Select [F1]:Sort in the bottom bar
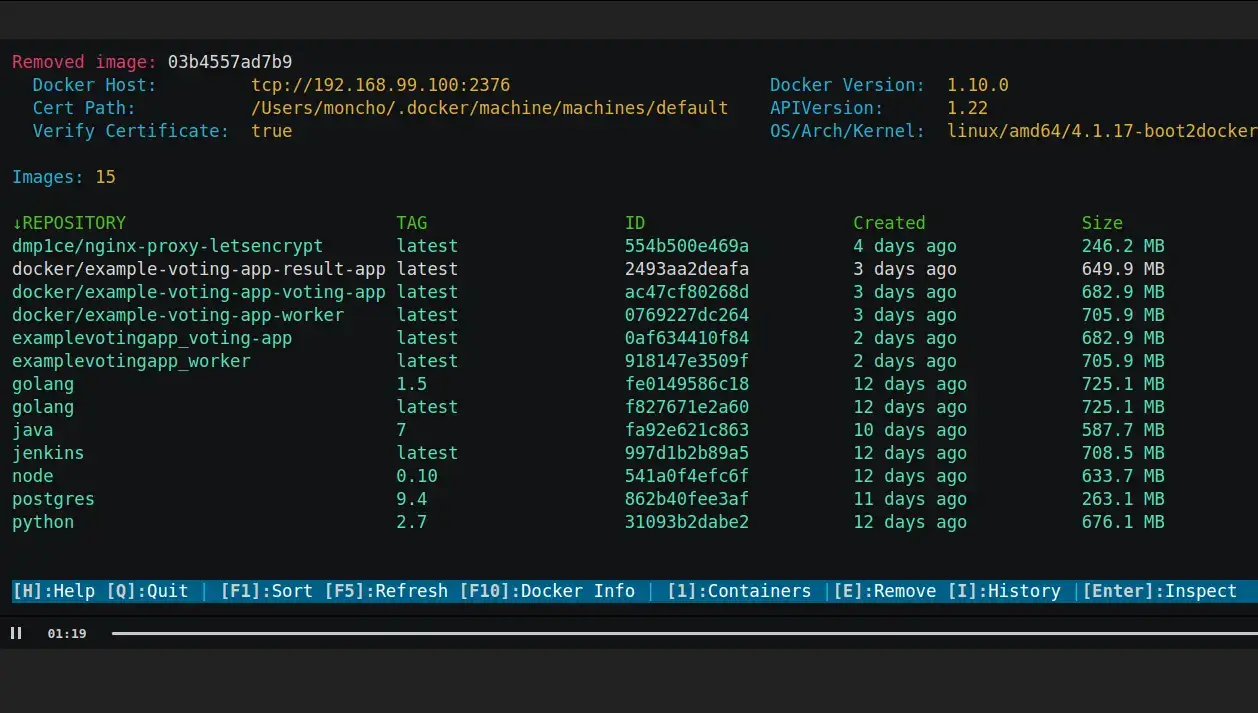 267,591
